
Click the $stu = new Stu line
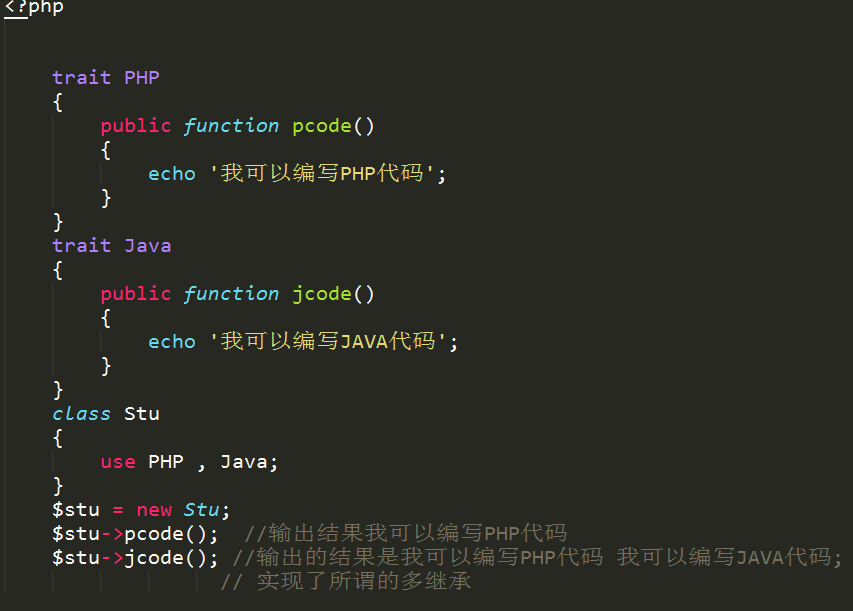click(x=141, y=510)
